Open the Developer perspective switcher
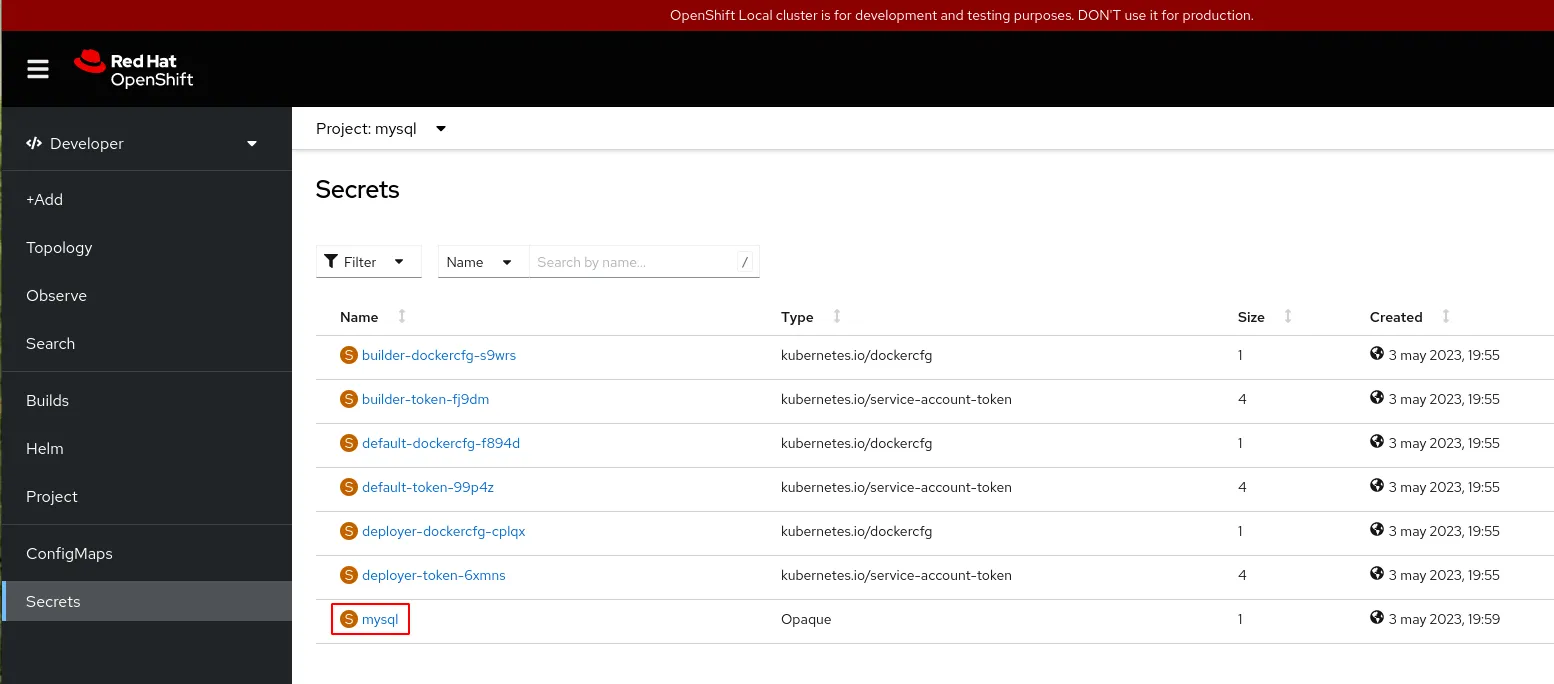This screenshot has width=1554, height=684. click(144, 144)
